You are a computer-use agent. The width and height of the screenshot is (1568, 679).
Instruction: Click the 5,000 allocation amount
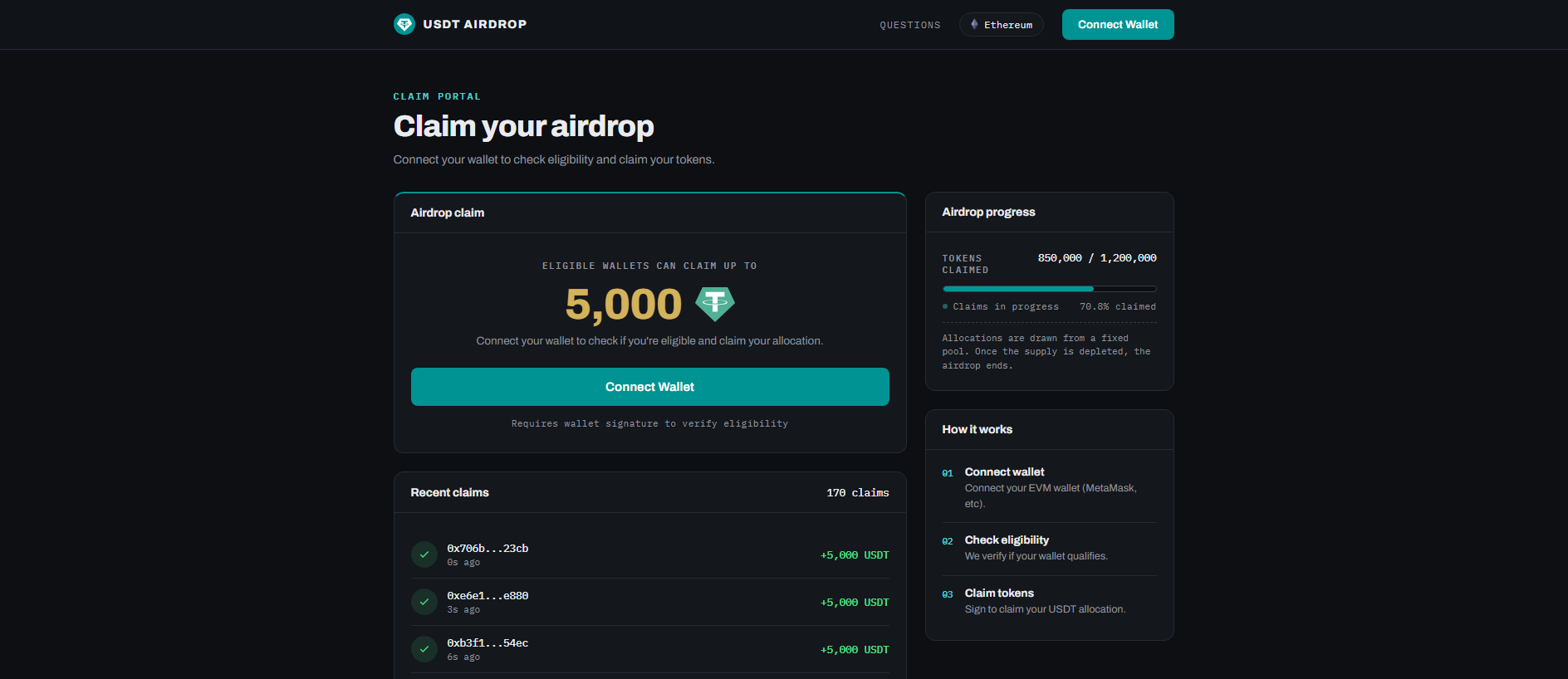[x=624, y=304]
